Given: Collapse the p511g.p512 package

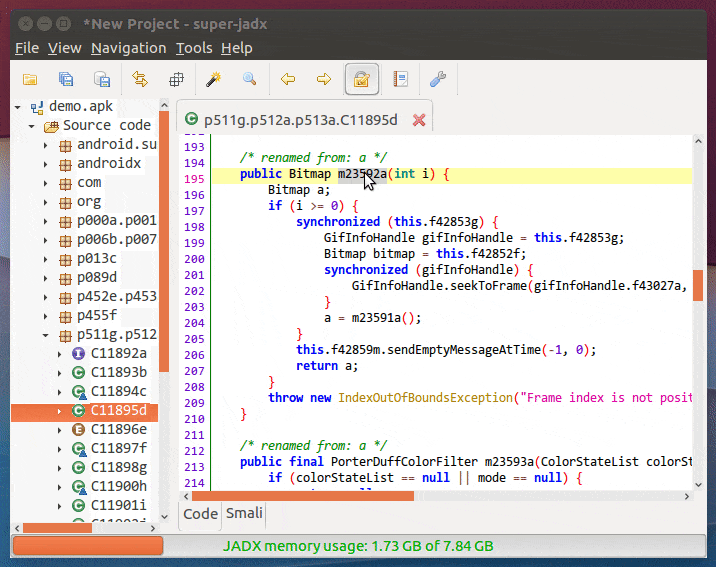Looking at the screenshot, I should [x=45, y=336].
